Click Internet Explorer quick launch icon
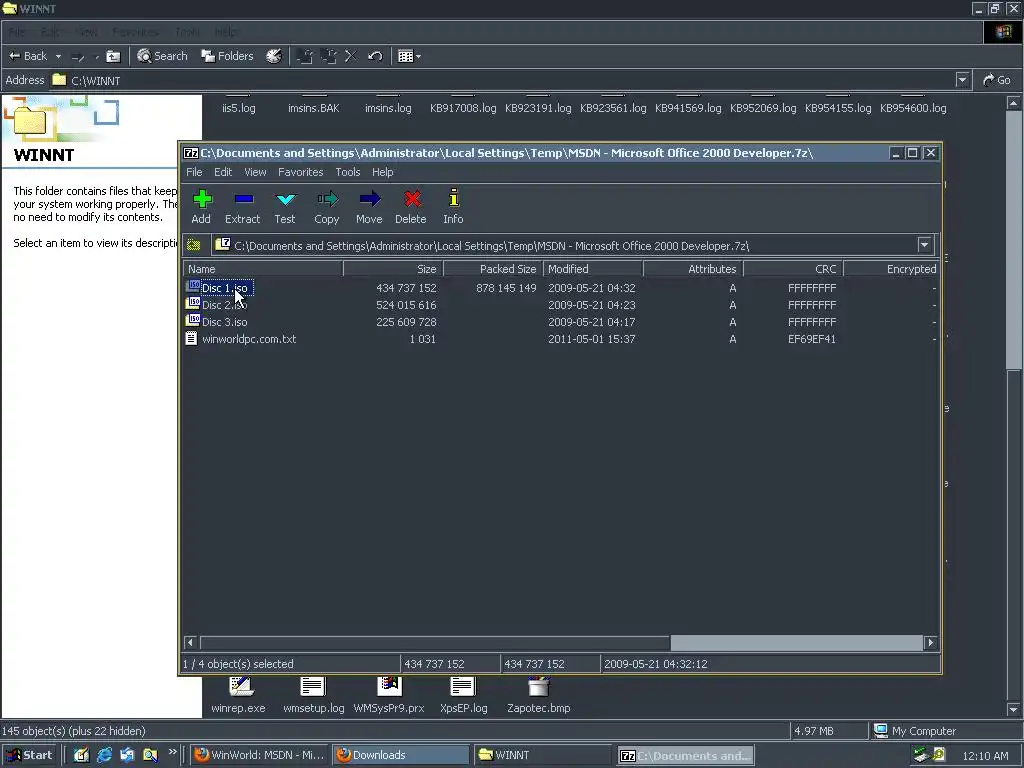Viewport: 1024px width, 768px height. point(104,755)
